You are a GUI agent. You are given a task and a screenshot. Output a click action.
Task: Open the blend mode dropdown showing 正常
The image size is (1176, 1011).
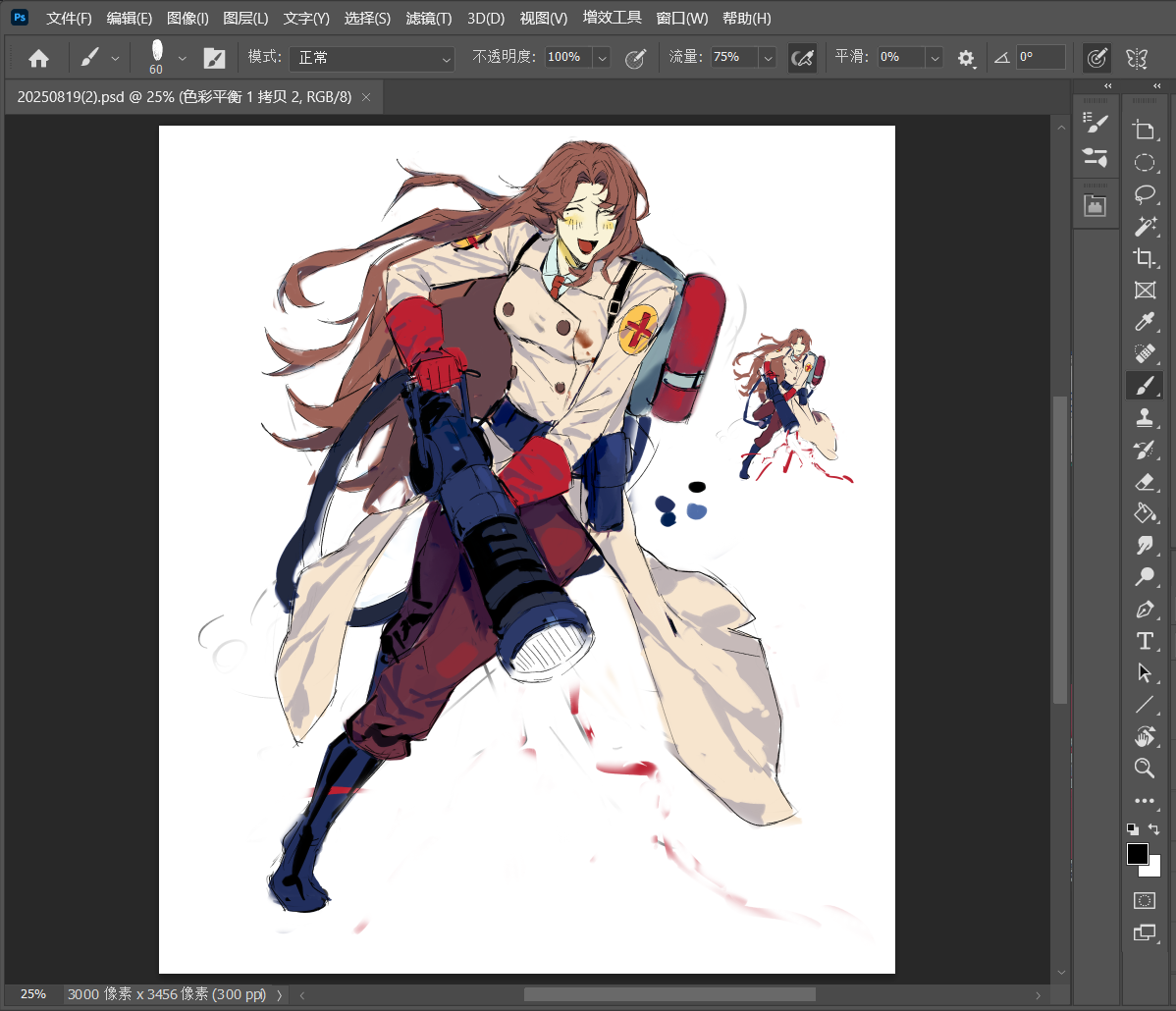point(371,58)
